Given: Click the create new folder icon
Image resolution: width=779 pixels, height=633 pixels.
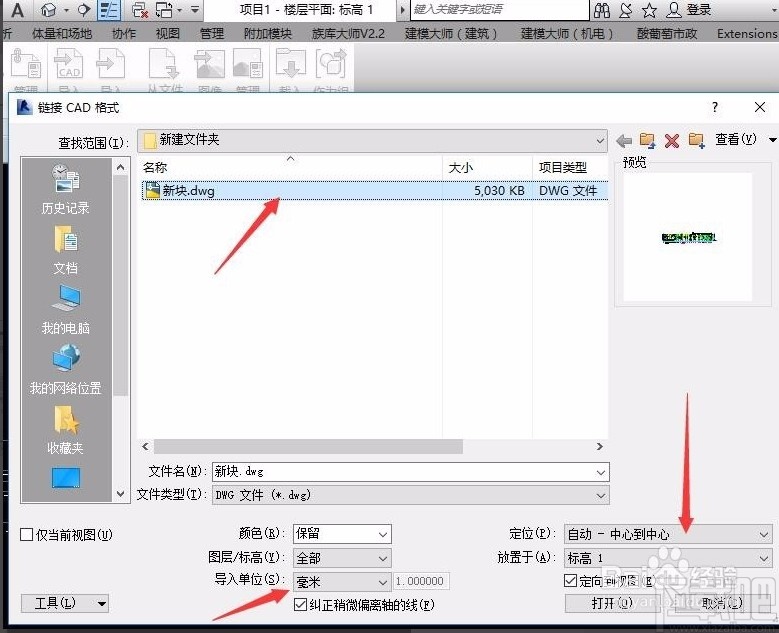Looking at the screenshot, I should click(x=696, y=141).
